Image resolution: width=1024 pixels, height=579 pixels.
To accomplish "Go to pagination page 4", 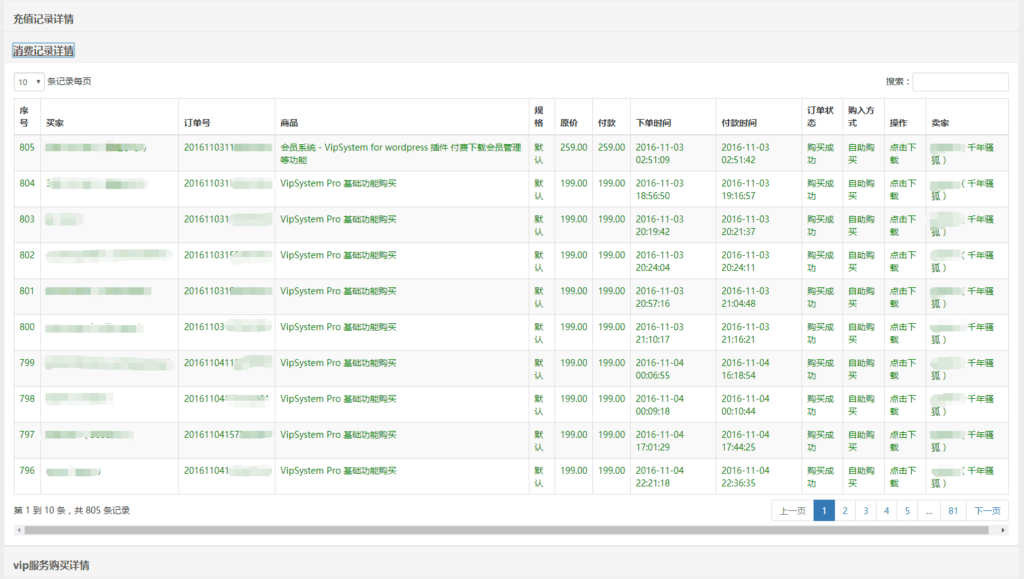I will coord(887,510).
